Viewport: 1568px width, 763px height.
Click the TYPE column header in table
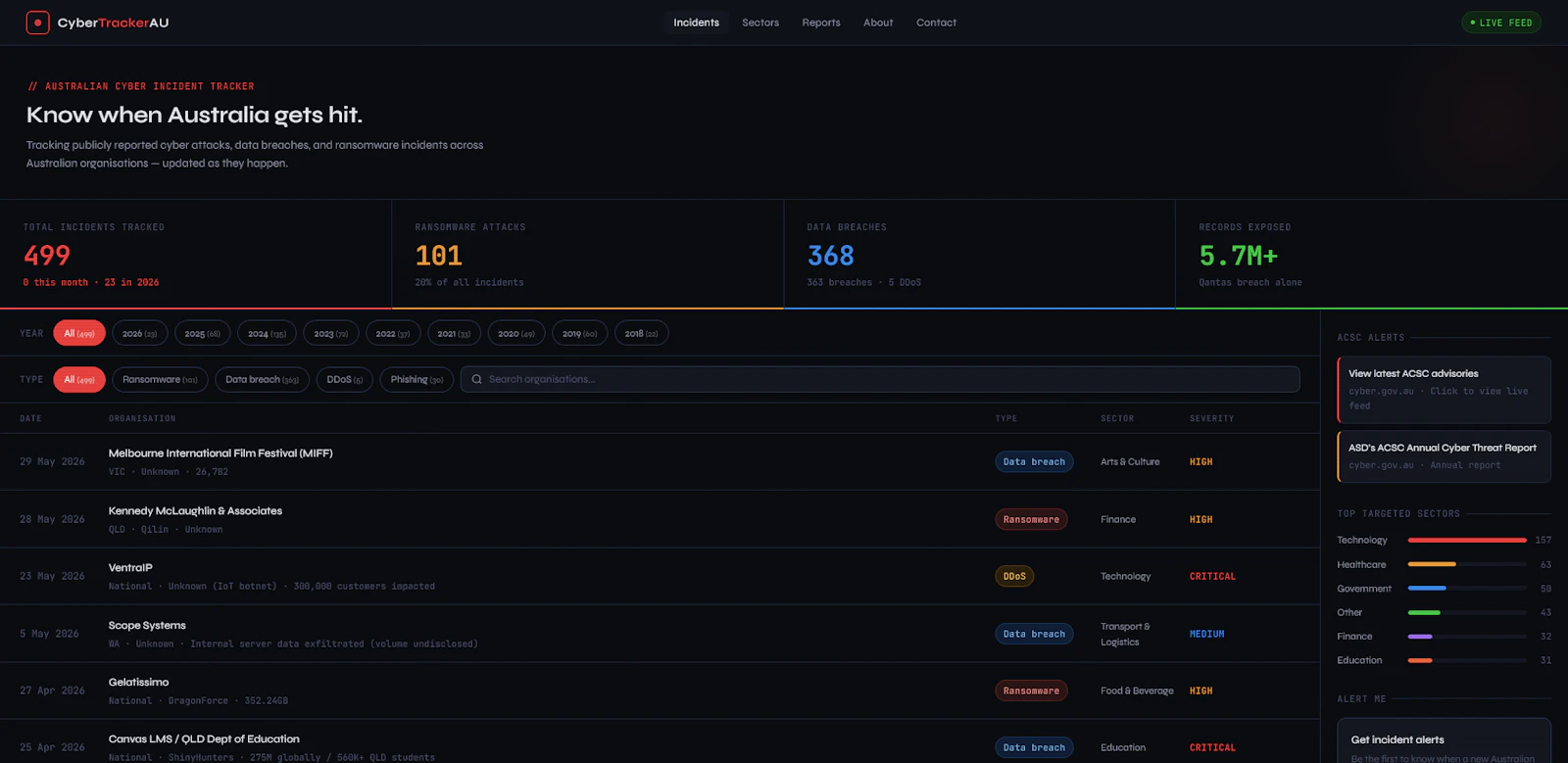[x=1006, y=418]
